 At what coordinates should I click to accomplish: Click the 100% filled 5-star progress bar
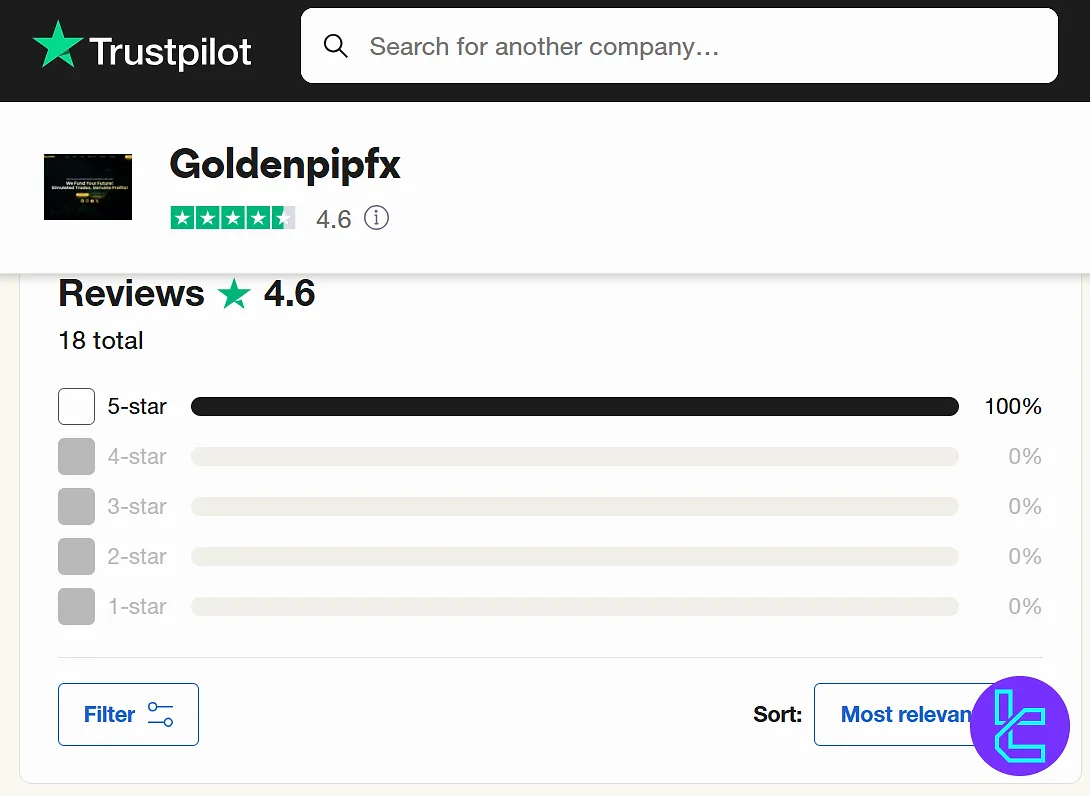tap(574, 406)
